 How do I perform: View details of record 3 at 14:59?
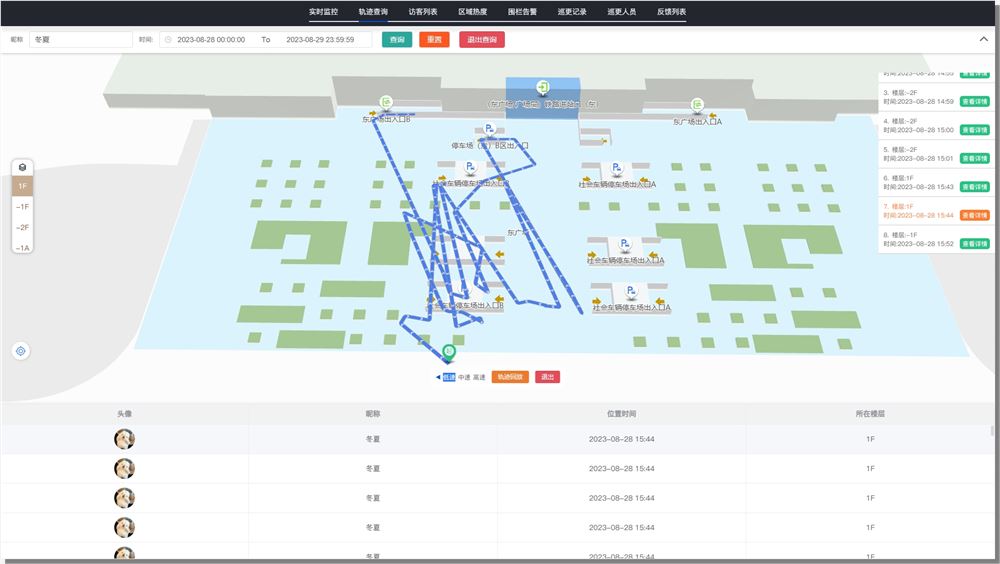974,101
